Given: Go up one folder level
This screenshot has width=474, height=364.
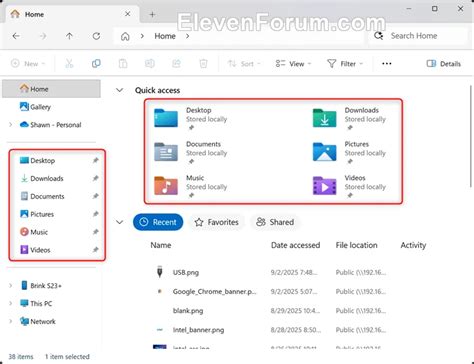Looking at the screenshot, I should click(69, 36).
